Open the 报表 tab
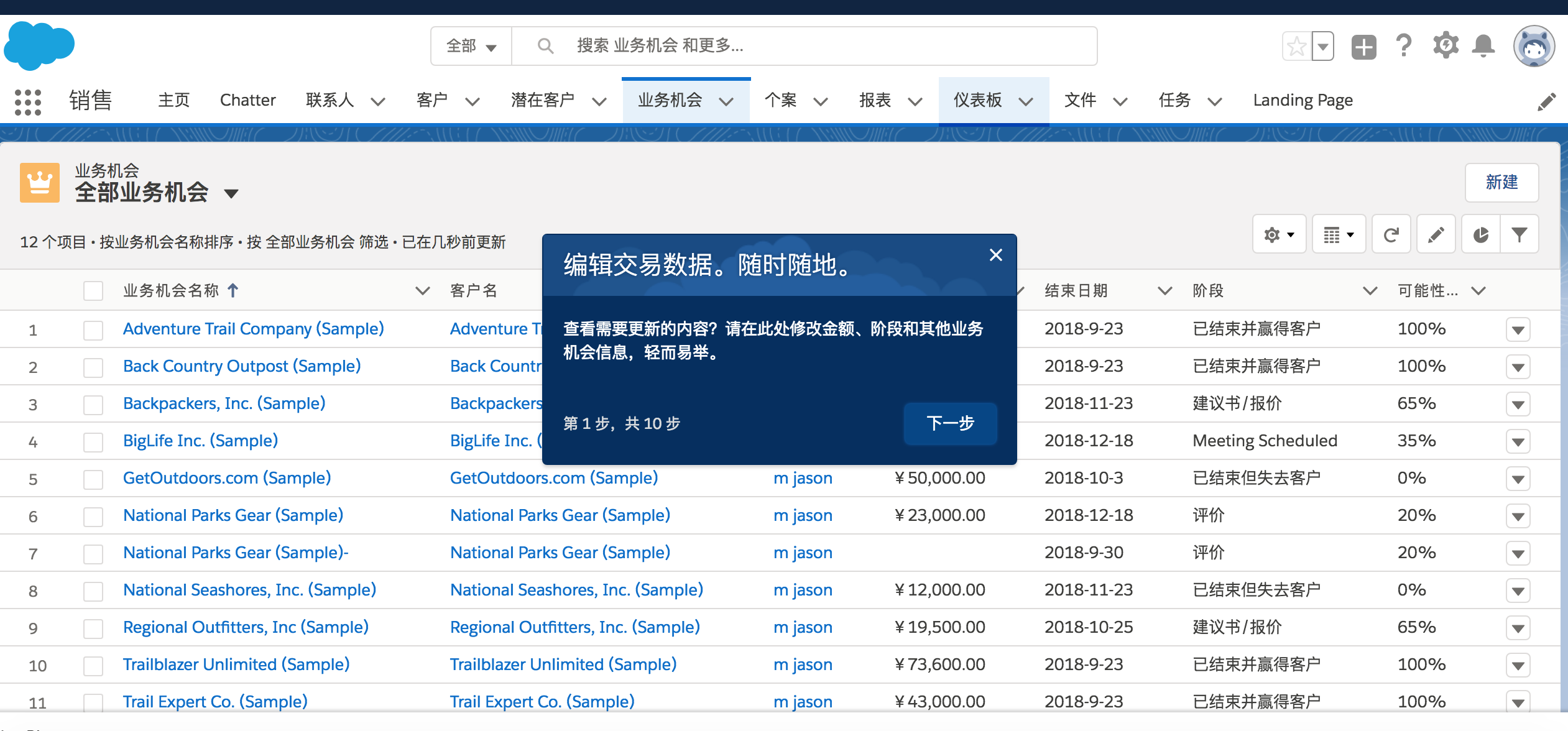This screenshot has width=1568, height=731. (x=875, y=100)
